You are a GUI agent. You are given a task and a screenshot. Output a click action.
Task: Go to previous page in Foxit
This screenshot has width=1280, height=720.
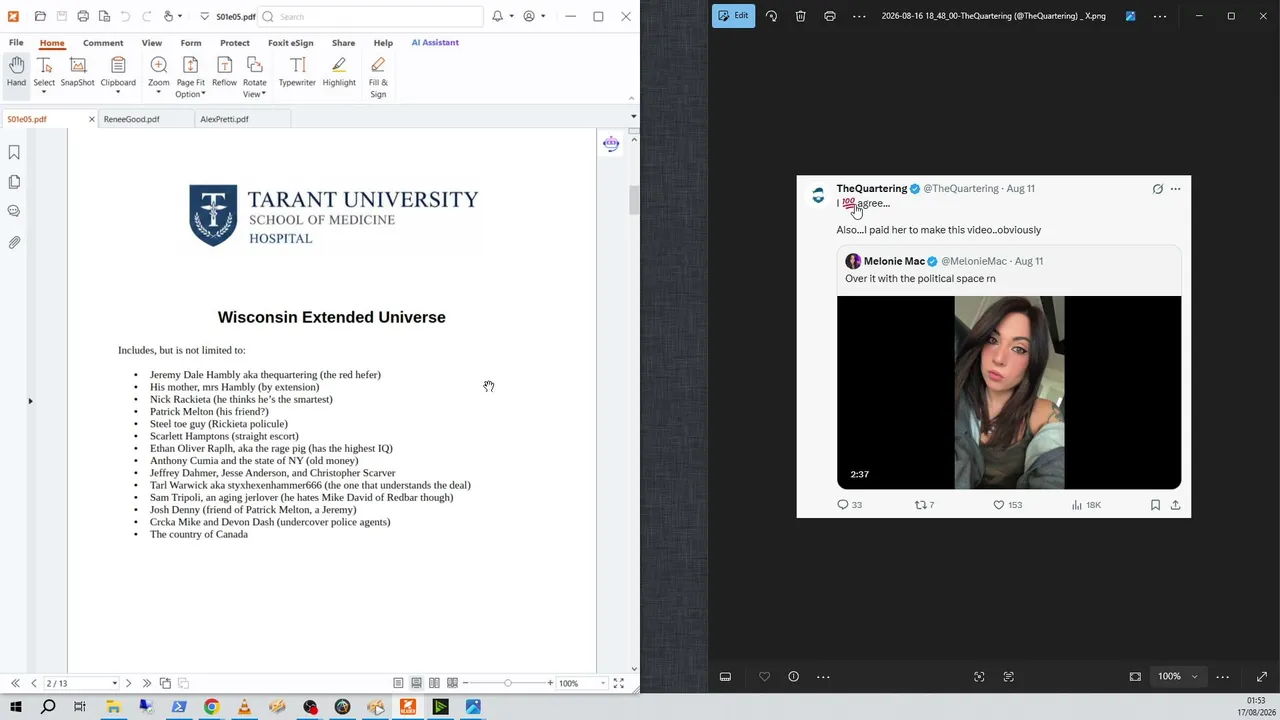tap(34, 683)
